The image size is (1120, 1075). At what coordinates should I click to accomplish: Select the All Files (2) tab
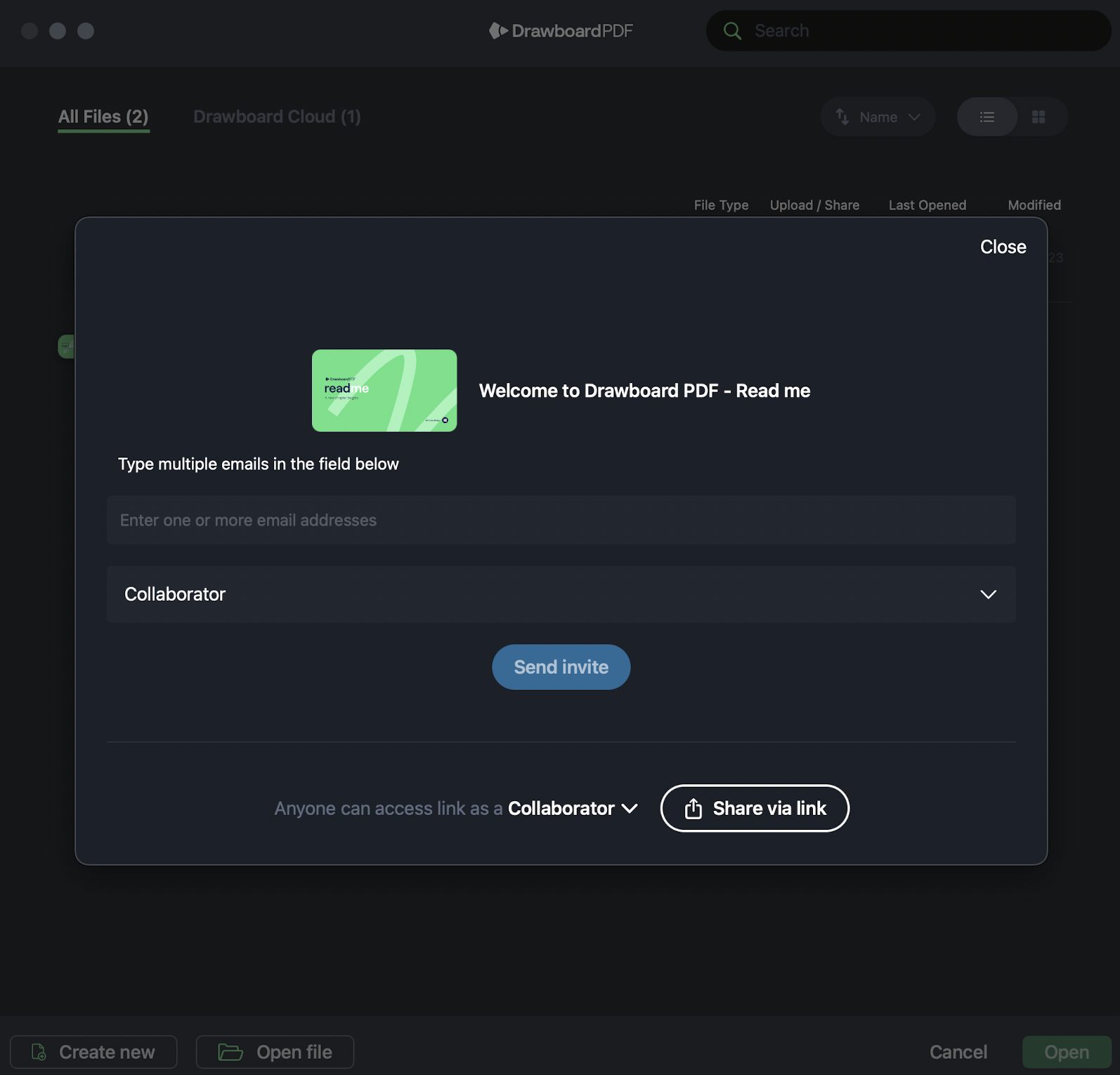[x=103, y=117]
